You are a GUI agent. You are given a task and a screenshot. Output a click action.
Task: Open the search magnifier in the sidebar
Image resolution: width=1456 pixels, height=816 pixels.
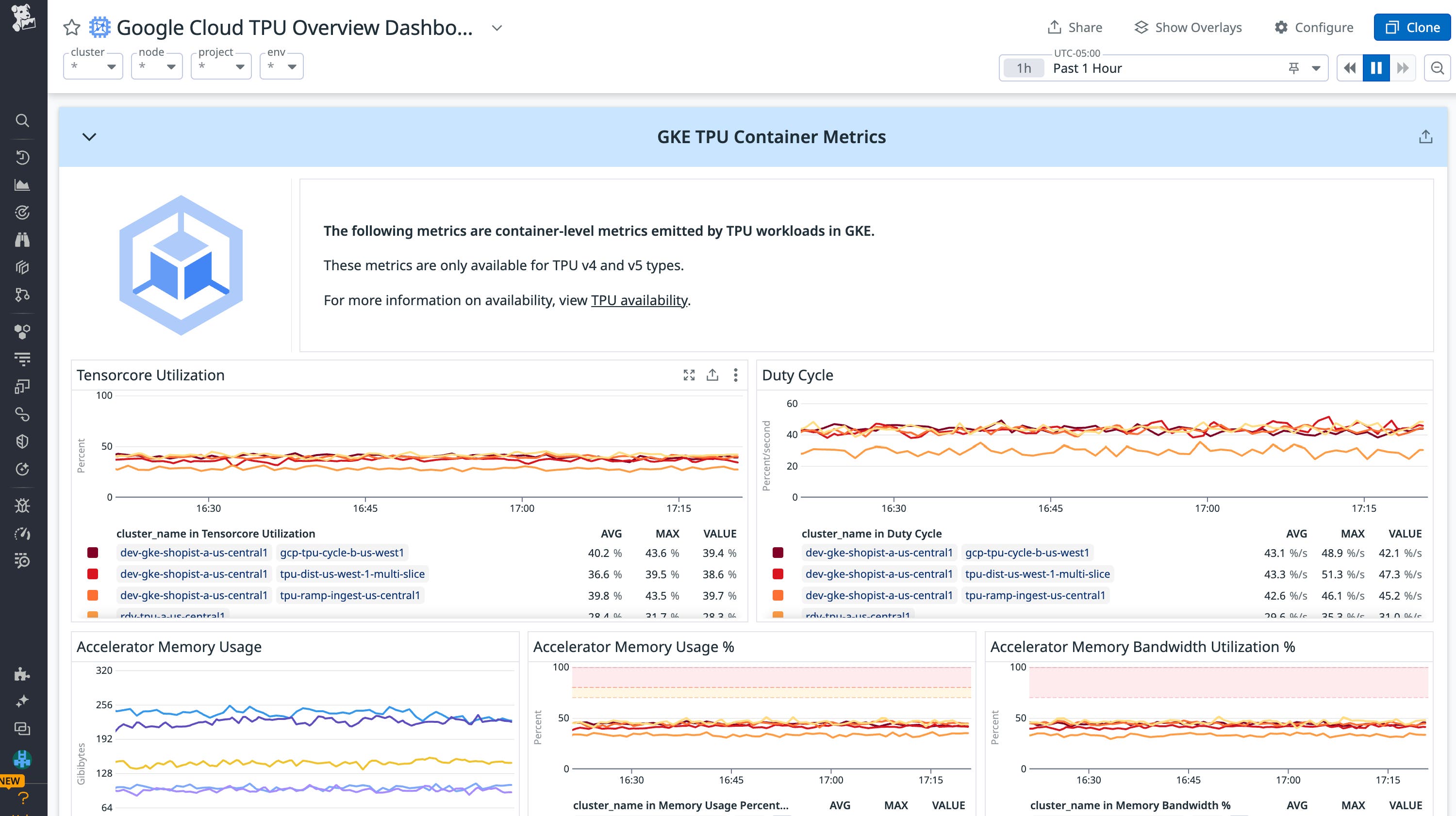[x=23, y=120]
